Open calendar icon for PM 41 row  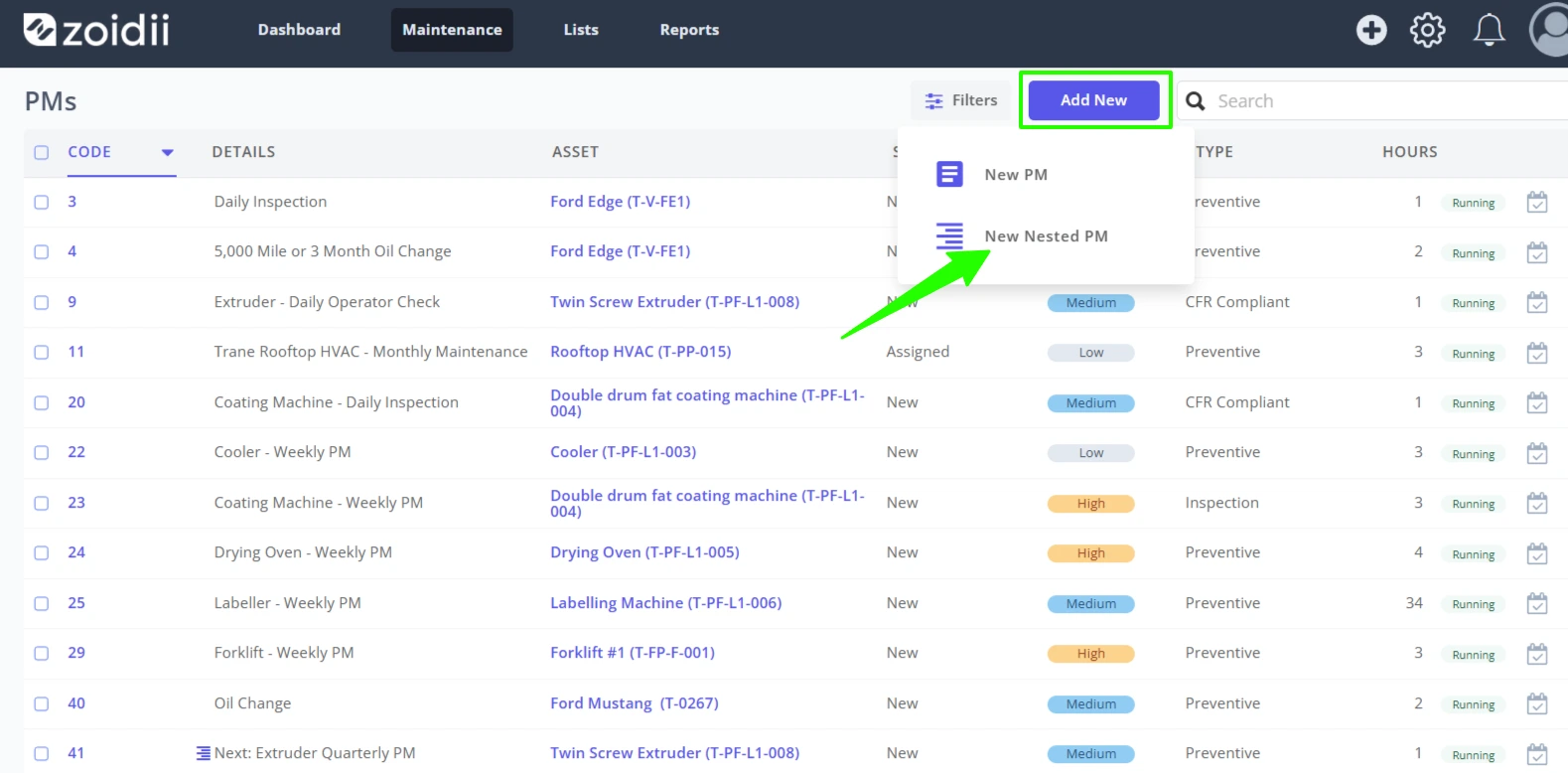pos(1537,754)
